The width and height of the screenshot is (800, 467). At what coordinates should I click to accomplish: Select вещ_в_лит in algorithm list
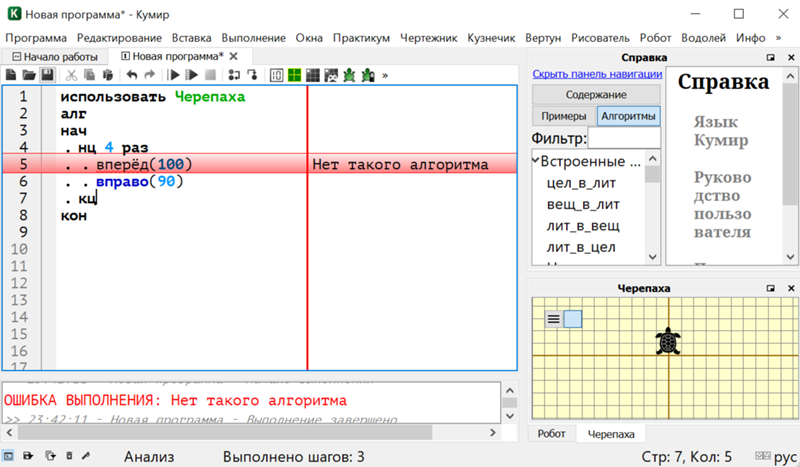[x=583, y=204]
